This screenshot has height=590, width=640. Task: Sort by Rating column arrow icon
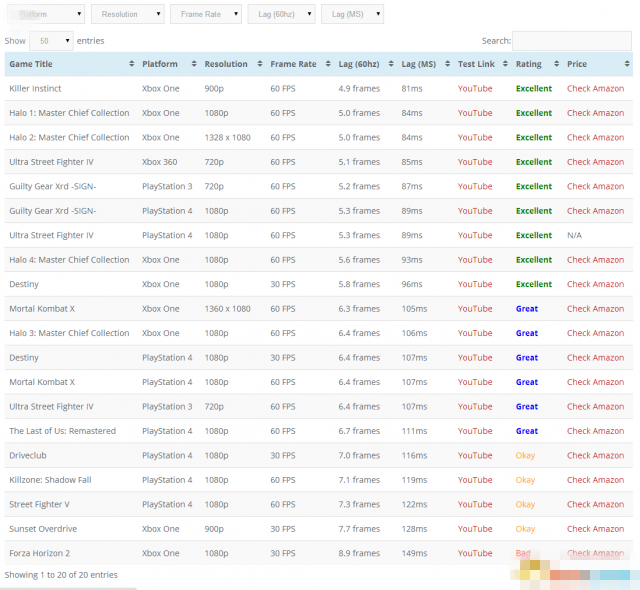pyautogui.click(x=555, y=64)
